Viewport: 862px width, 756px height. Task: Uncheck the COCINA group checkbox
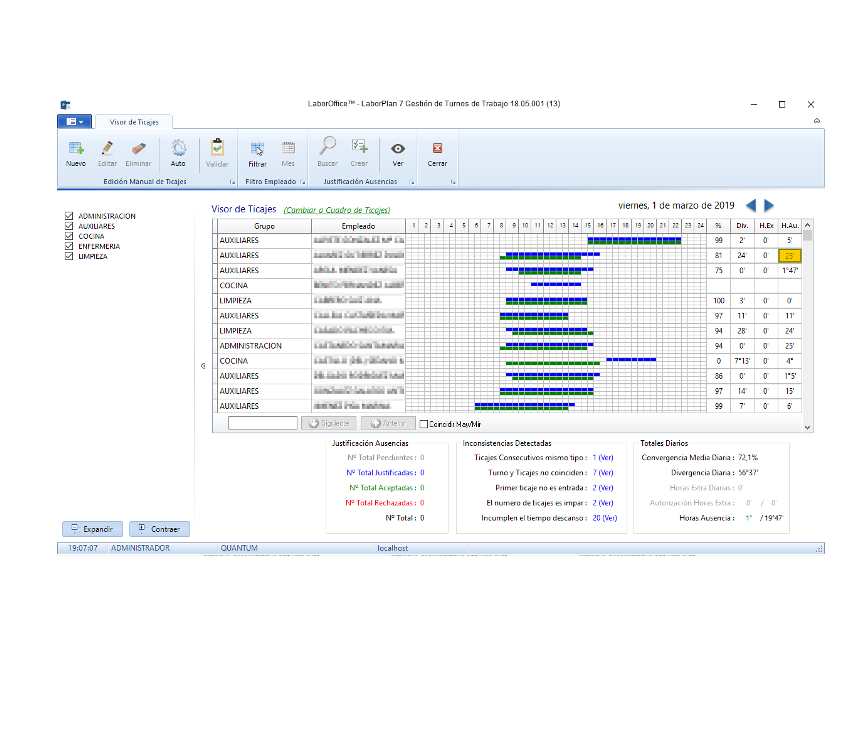point(69,236)
